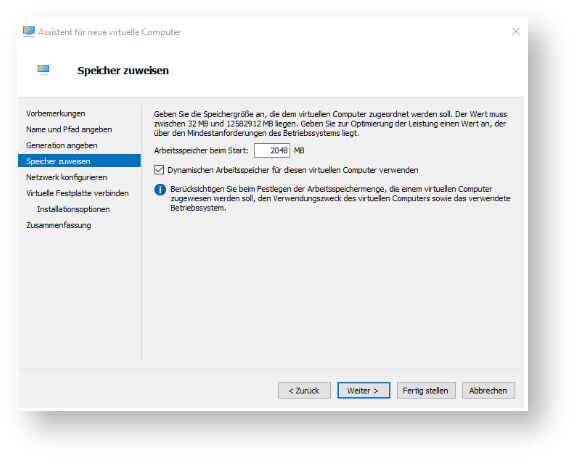Click the wizard icon in the title bar
Viewport: 576px width, 459px height.
29,32
